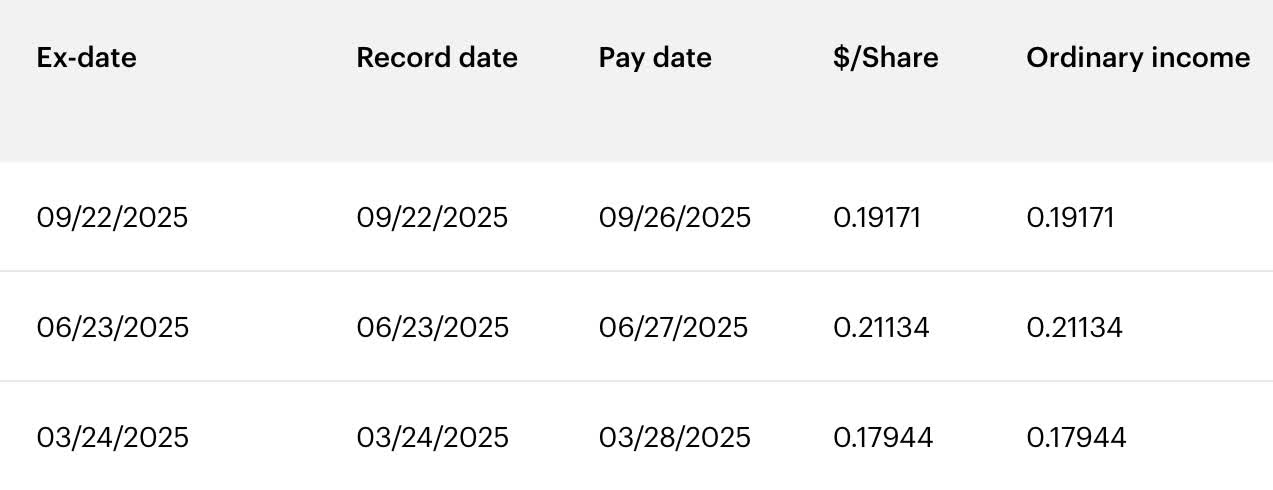Sort by the Record date column header
1273x490 pixels.
437,58
